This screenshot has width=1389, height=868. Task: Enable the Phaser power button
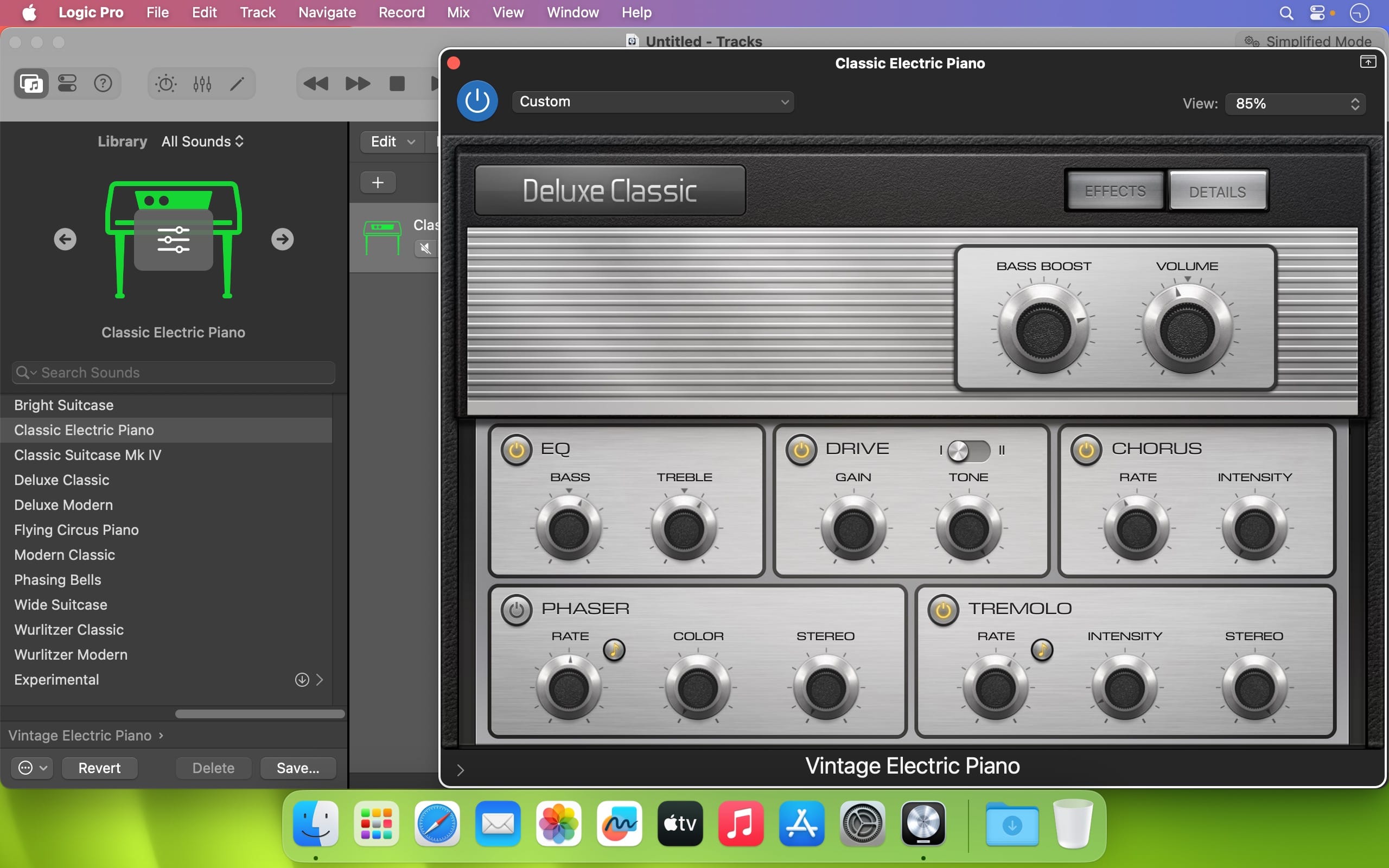[x=516, y=610]
